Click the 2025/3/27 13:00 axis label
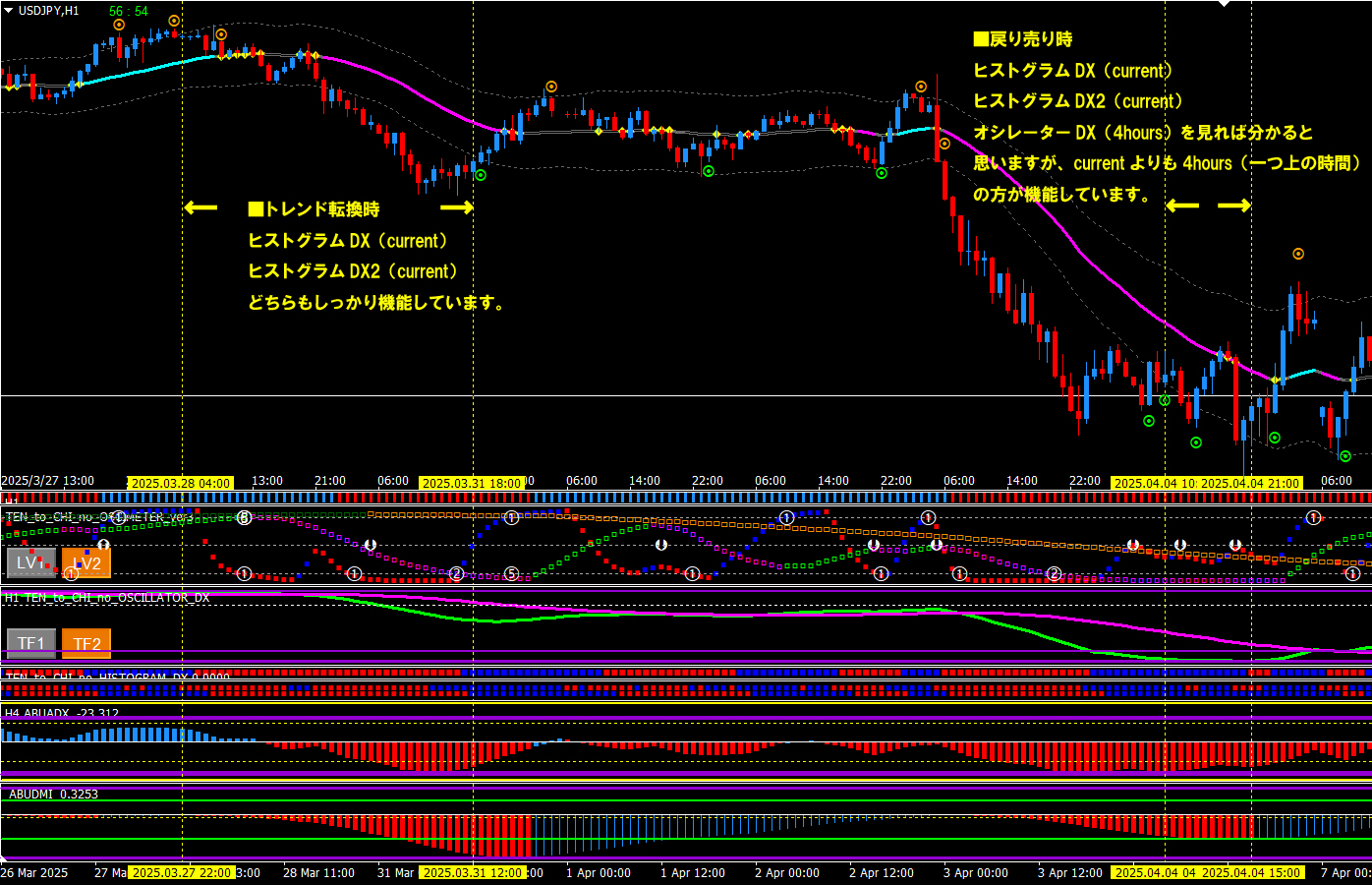 point(48,481)
